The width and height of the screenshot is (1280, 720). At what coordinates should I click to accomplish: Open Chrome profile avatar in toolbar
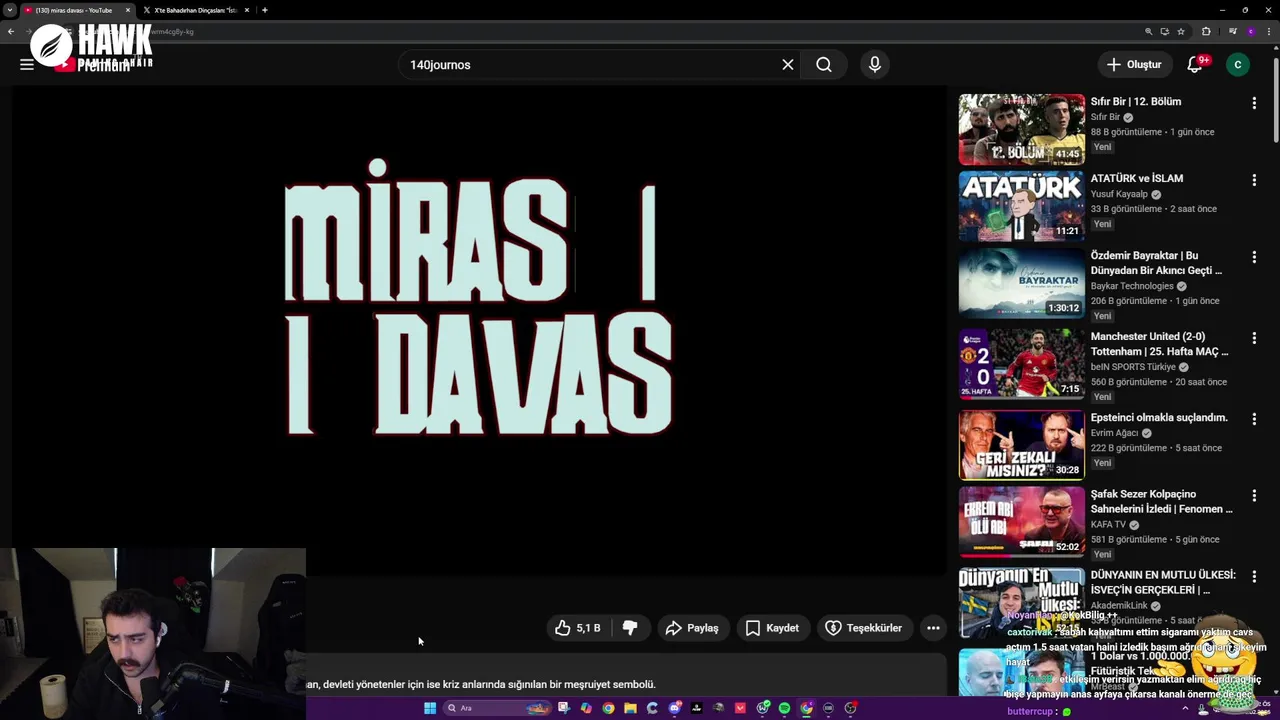pos(1251,31)
